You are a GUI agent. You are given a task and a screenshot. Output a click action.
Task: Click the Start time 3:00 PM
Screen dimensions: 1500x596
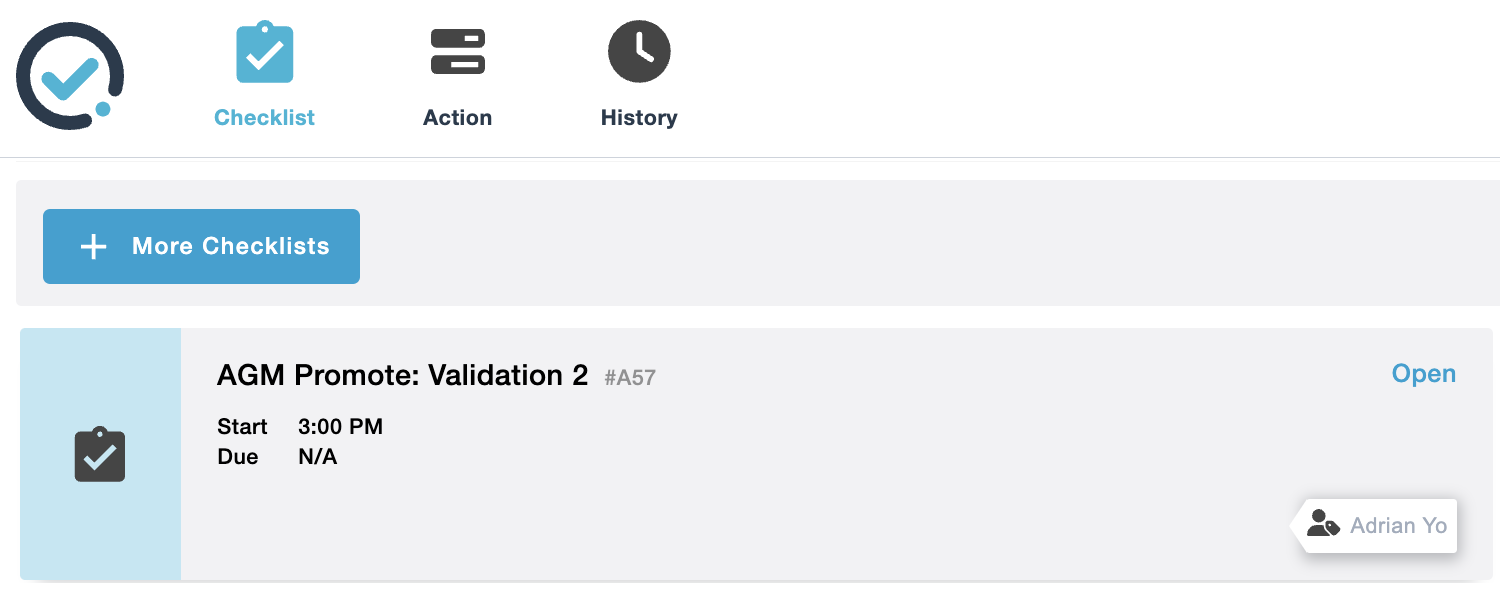(x=340, y=426)
